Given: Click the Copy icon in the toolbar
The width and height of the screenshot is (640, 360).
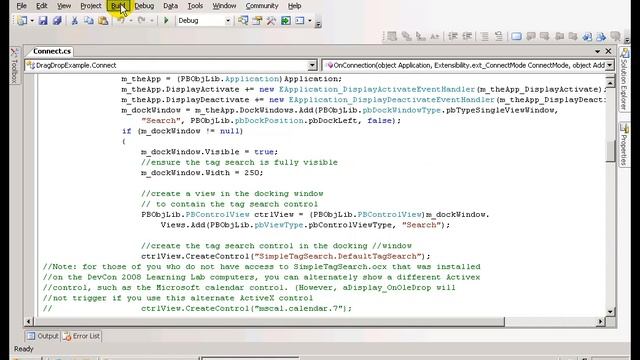Looking at the screenshot, I should pos(89,20).
